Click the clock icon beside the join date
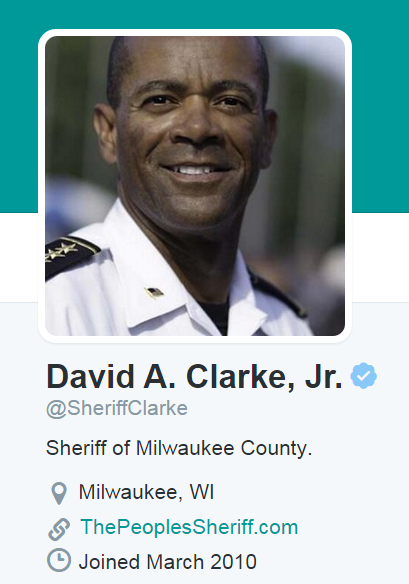This screenshot has height=584, width=409. 59,560
